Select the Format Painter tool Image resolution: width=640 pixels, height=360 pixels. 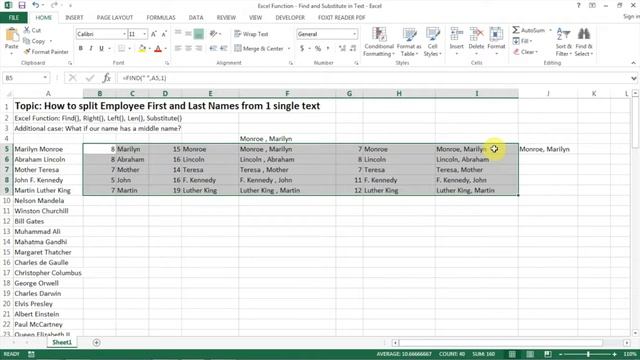[46, 52]
